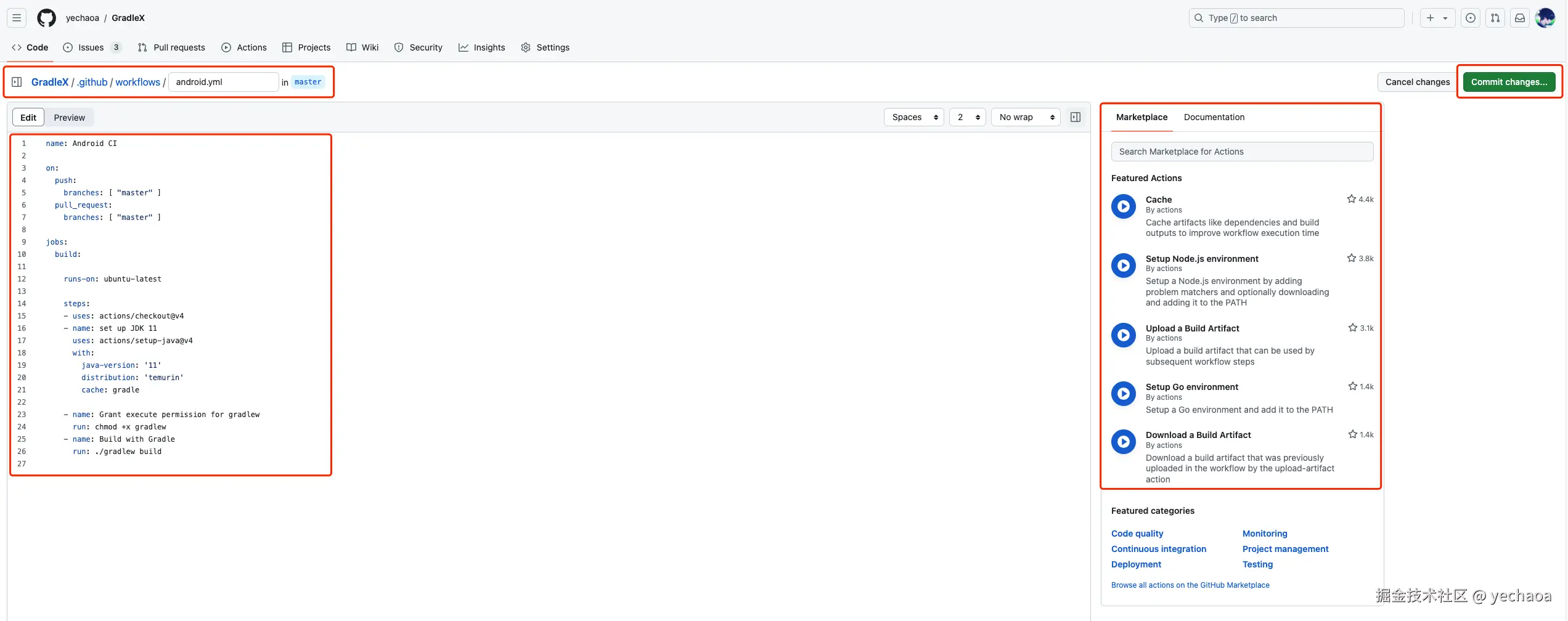Switch to Preview mode
The width and height of the screenshot is (1568, 621).
point(69,118)
